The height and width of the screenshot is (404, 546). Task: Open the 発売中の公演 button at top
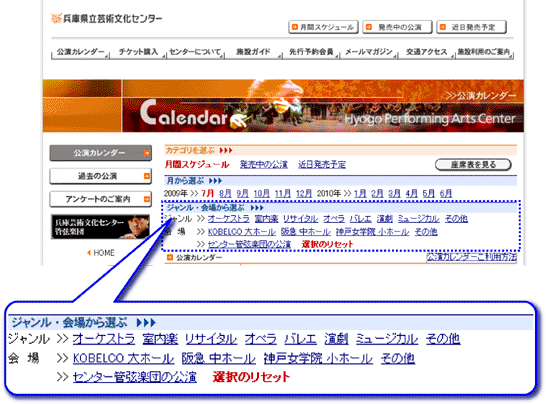(x=397, y=27)
